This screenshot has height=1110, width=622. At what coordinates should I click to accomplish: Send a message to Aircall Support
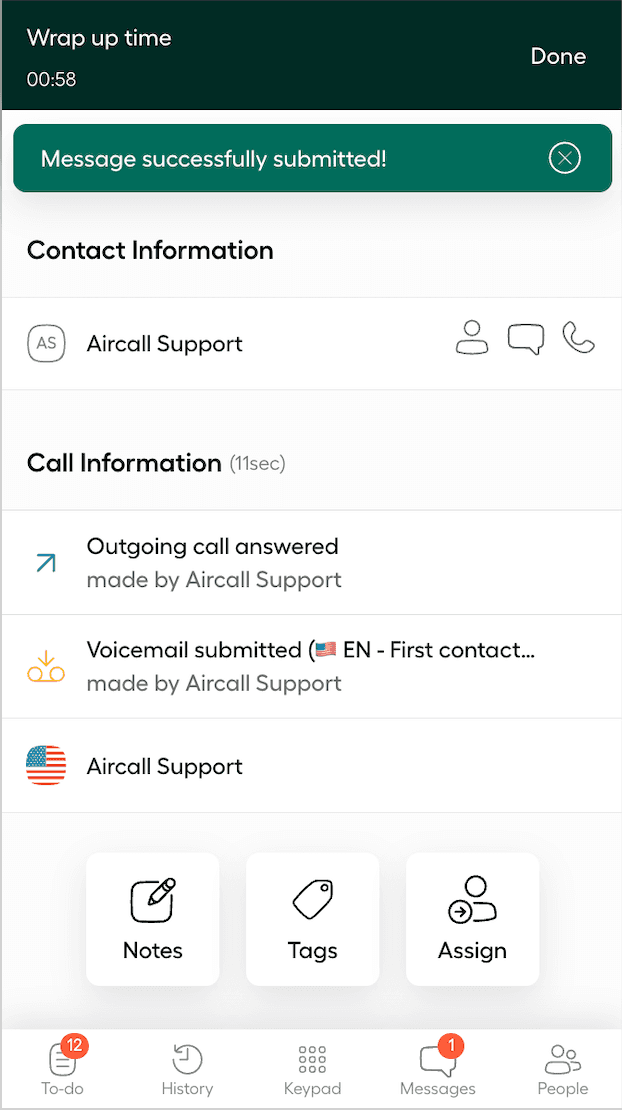point(526,339)
